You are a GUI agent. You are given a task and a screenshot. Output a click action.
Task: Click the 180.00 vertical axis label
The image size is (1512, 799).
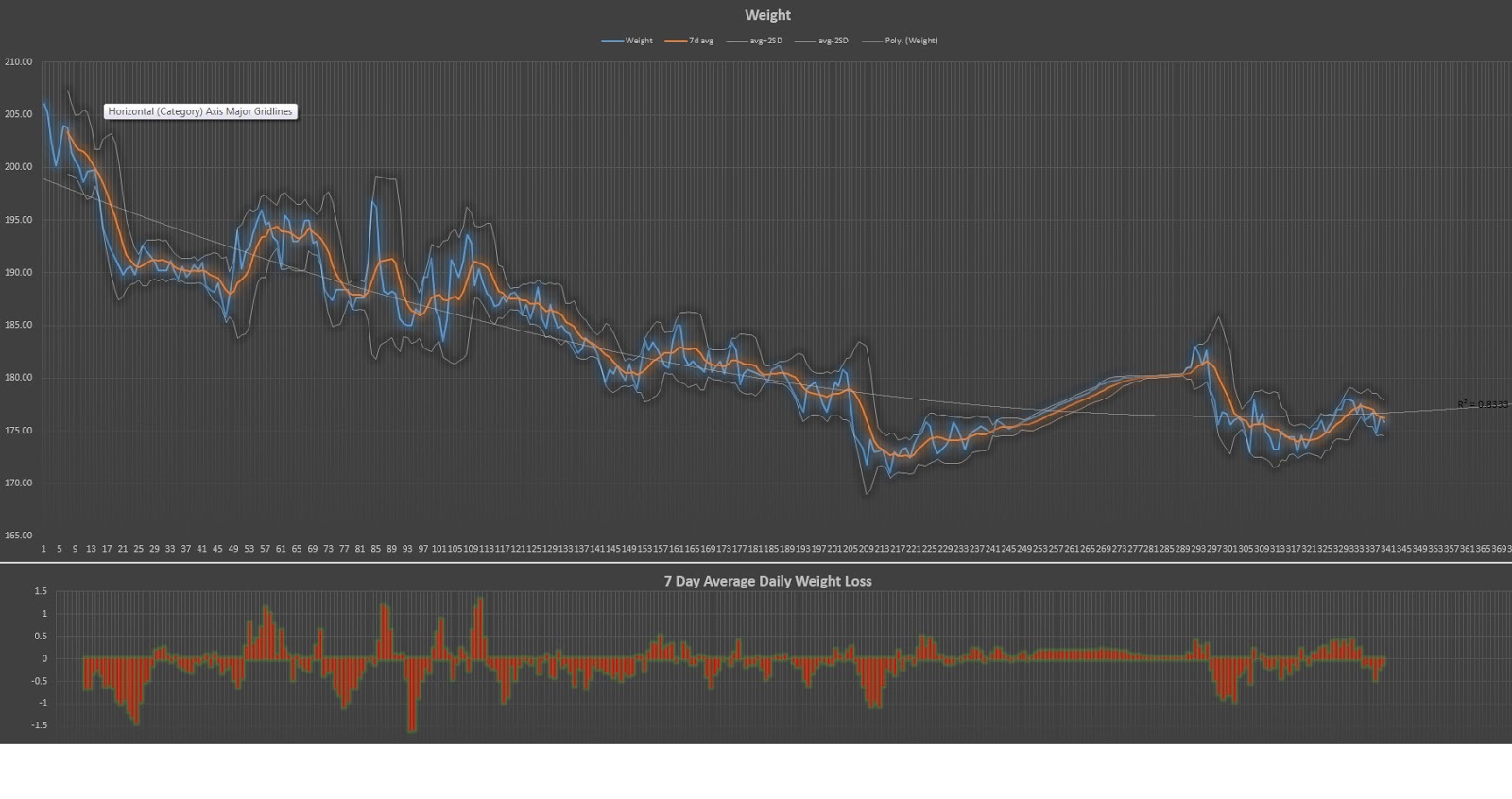(x=19, y=378)
